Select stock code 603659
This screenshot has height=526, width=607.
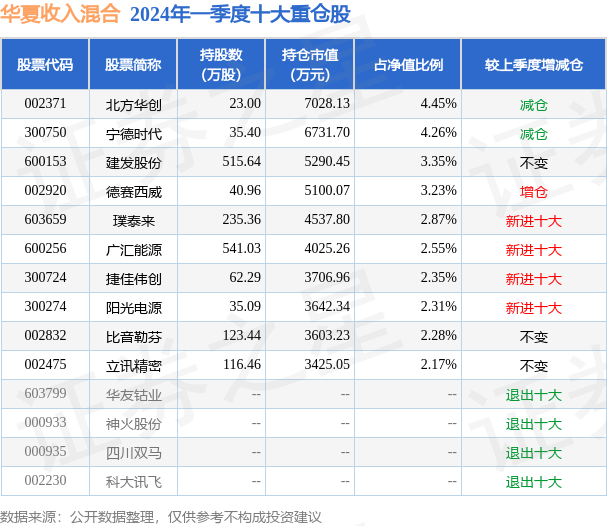45,220
